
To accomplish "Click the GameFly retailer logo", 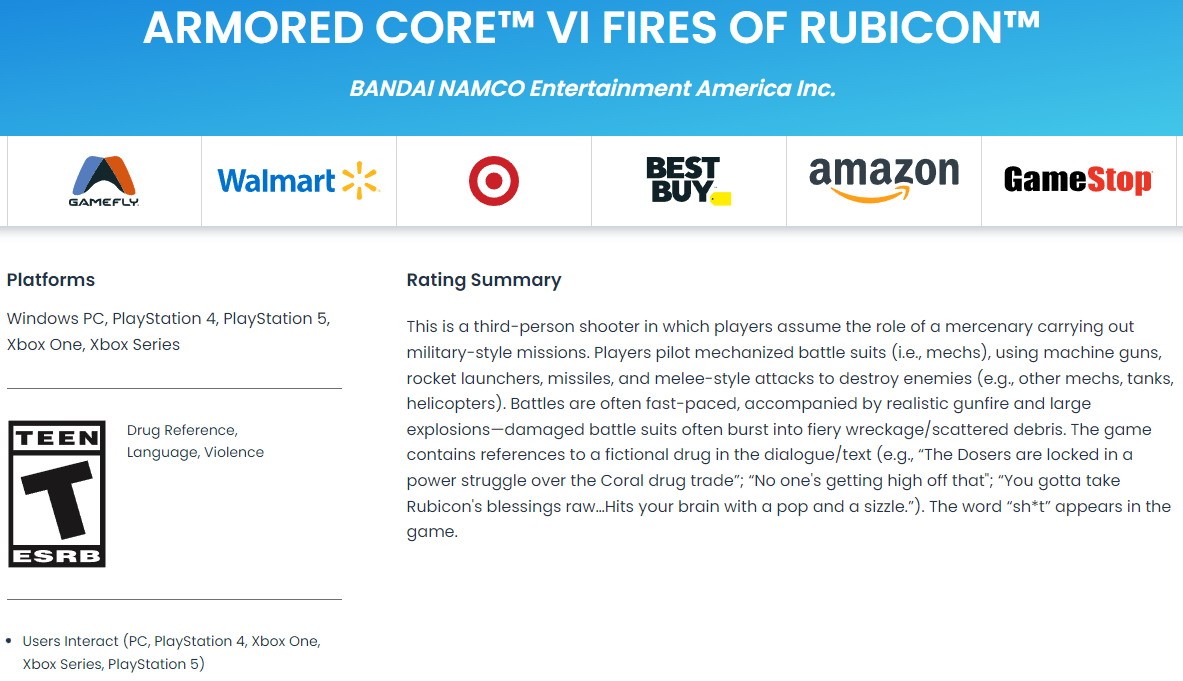I will point(104,181).
